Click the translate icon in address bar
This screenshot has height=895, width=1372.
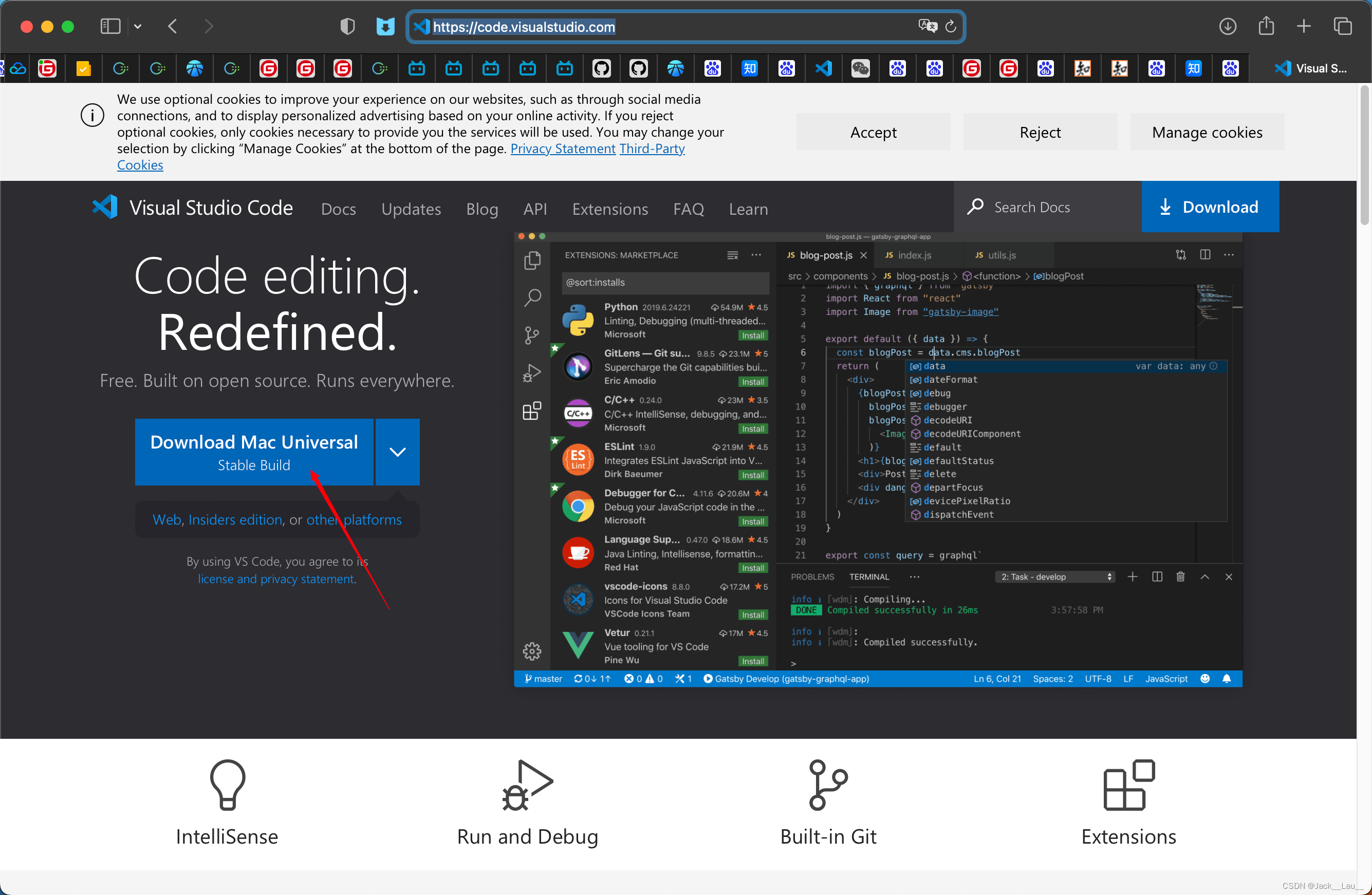tap(927, 27)
